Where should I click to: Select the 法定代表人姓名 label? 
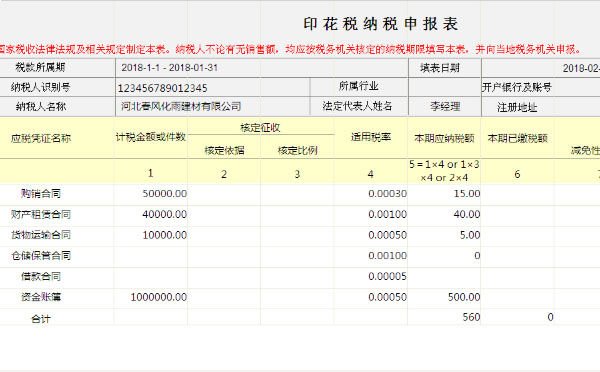coord(357,106)
